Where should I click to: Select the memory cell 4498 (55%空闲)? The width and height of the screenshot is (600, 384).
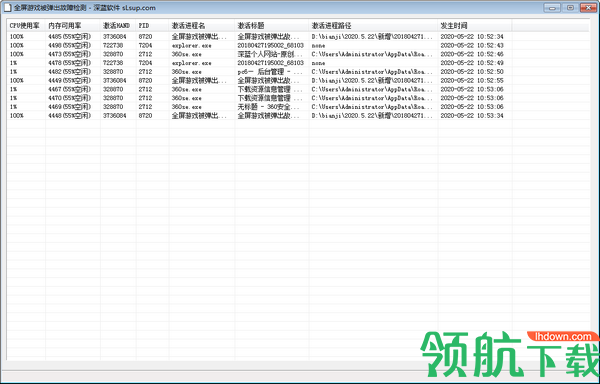click(70, 46)
